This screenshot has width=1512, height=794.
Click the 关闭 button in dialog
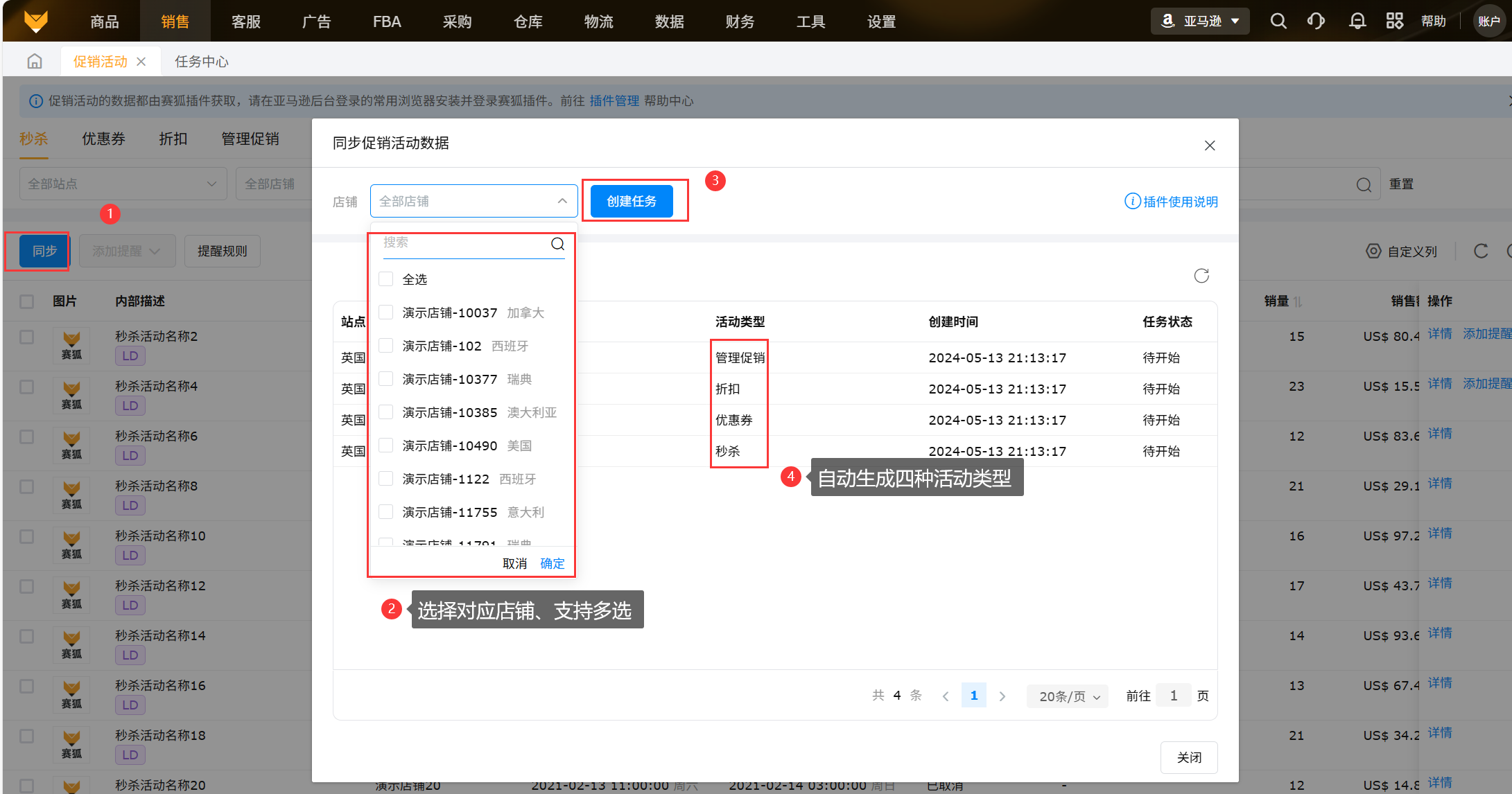click(x=1188, y=757)
